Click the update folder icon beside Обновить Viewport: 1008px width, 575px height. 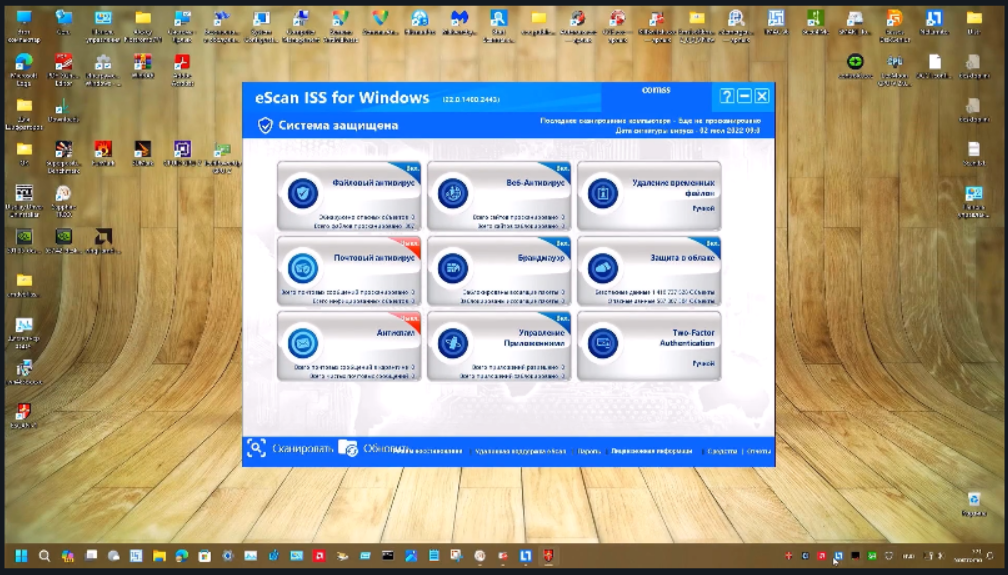pyautogui.click(x=348, y=448)
